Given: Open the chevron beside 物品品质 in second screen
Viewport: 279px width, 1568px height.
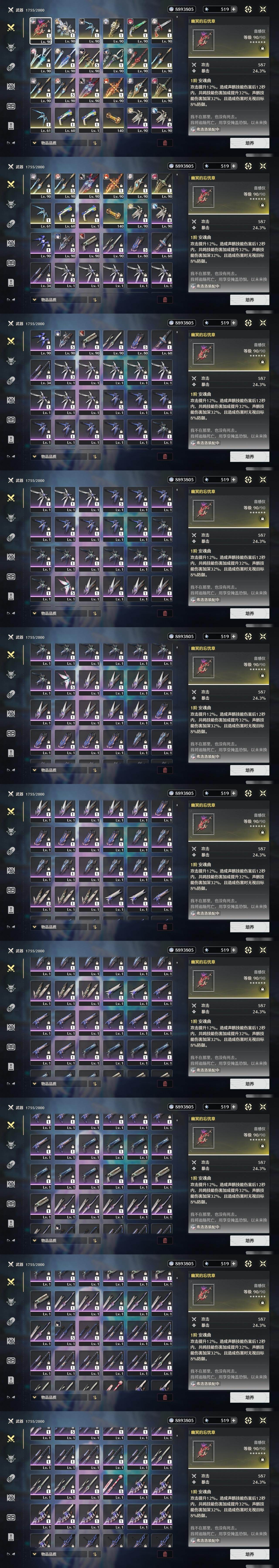Looking at the screenshot, I should click(34, 299).
